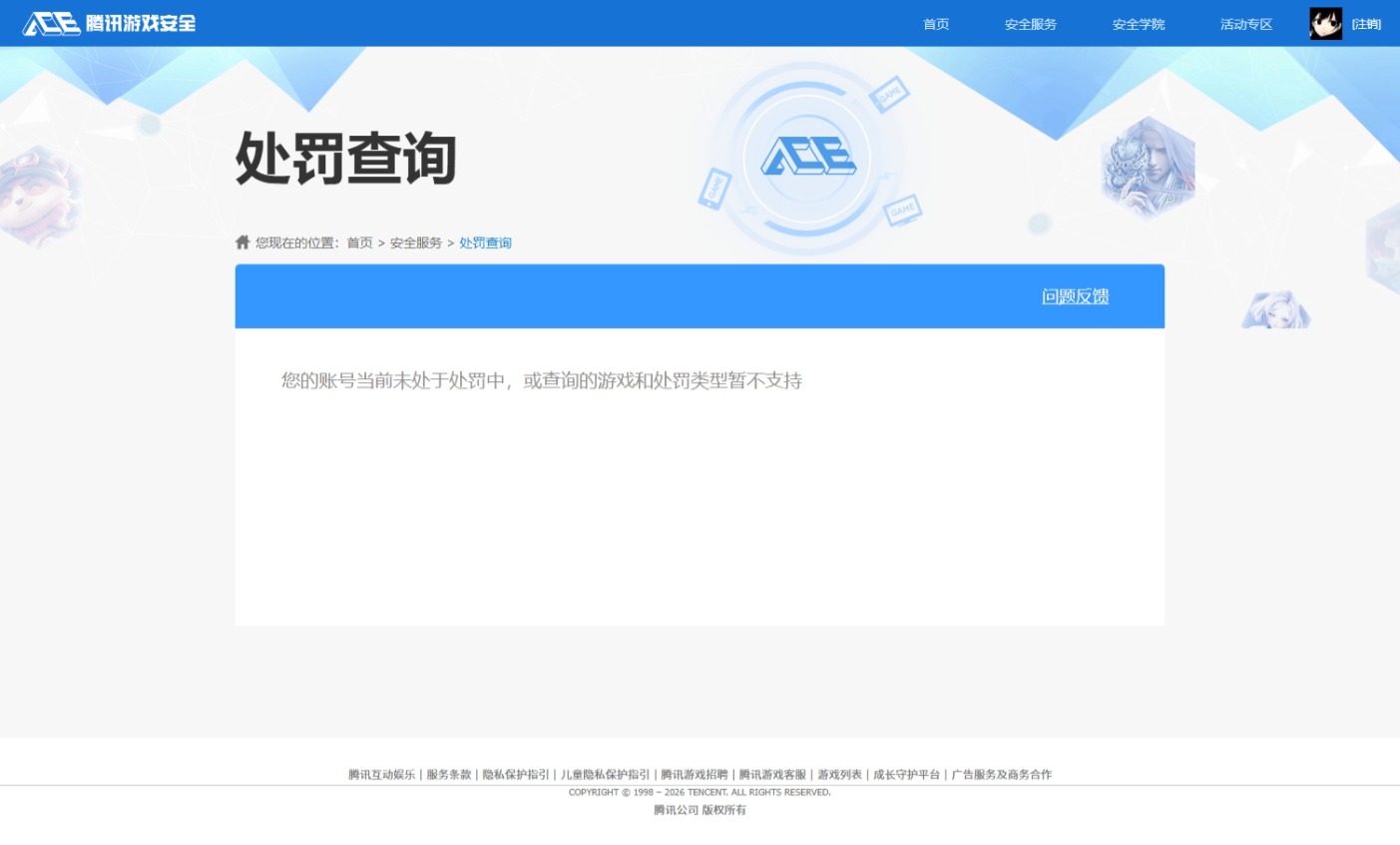Screen dimensions: 1400x845
Task: Click the 腾讯游戏客服 support link
Action: point(771,774)
